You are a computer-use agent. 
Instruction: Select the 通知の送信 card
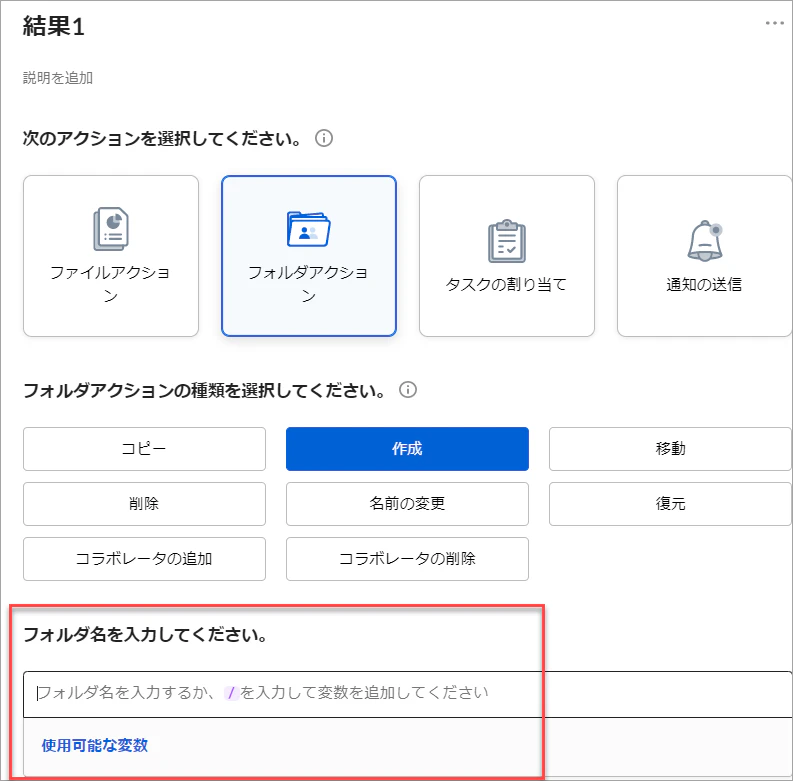tap(704, 256)
